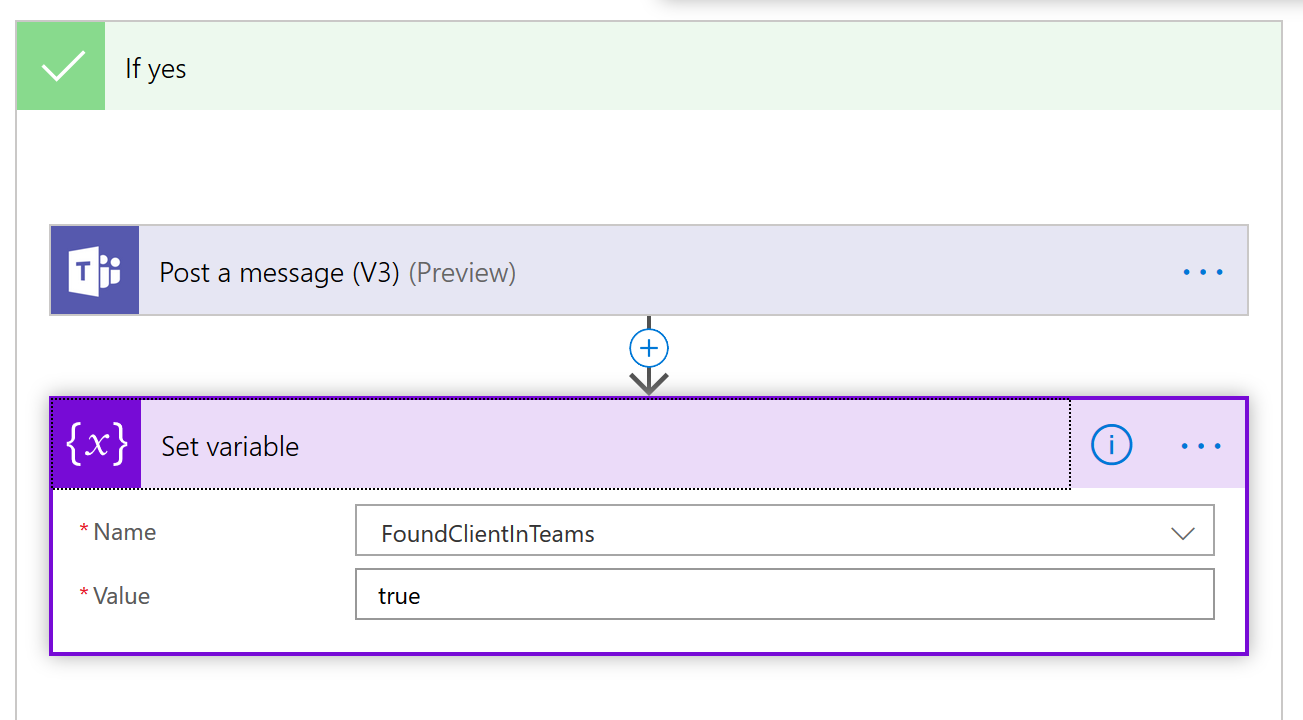Click the 'true' text in Value
1303x720 pixels.
(x=399, y=596)
